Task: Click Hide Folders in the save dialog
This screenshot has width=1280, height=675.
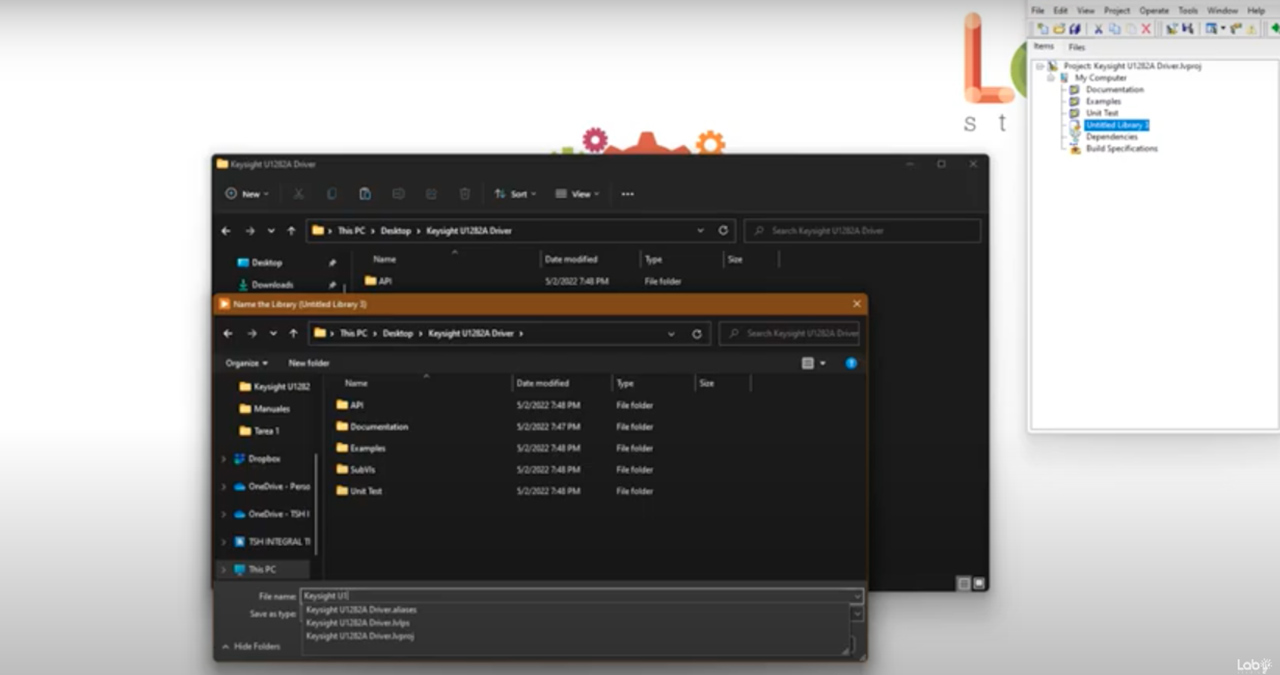Action: (251, 647)
